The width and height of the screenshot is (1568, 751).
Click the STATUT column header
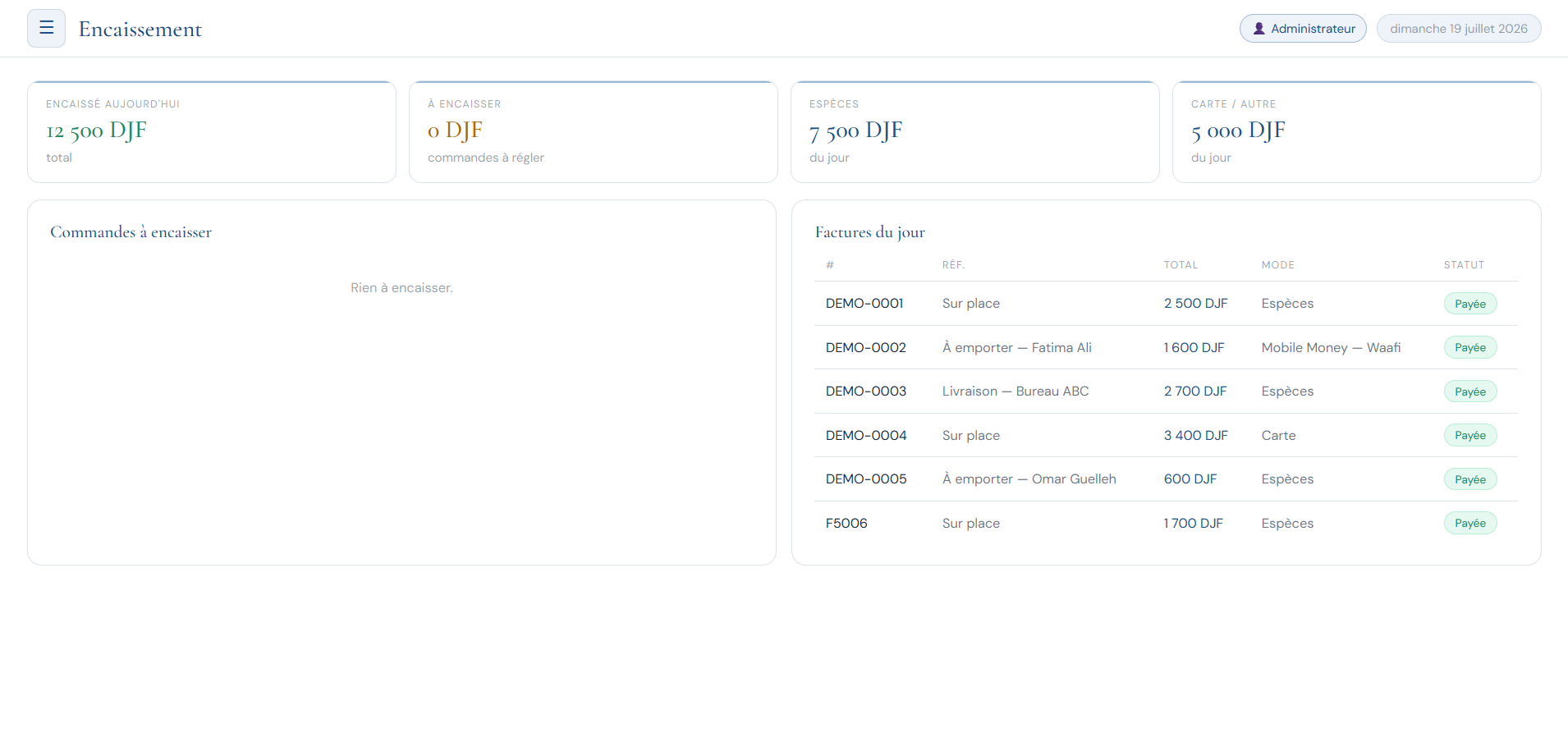[x=1464, y=265]
